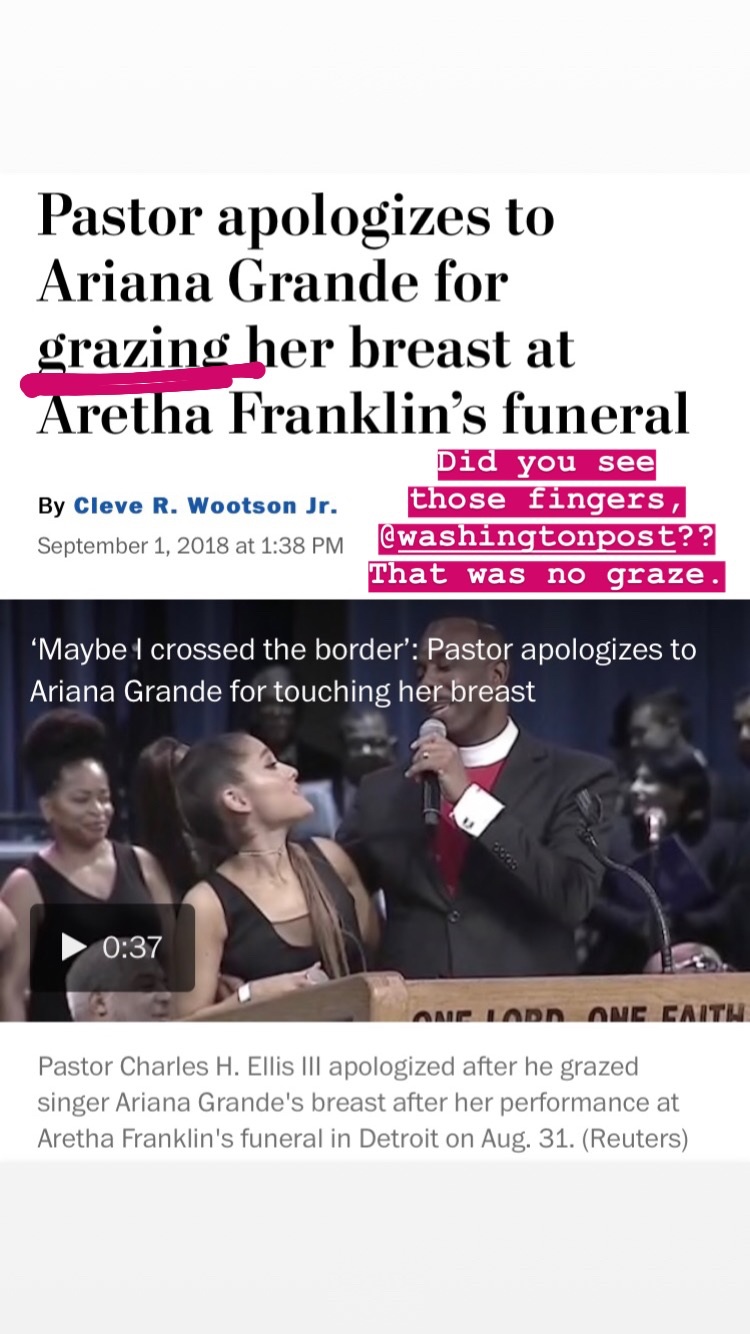750x1334 pixels.
Task: Tap the 'Did you see' pink text sticker
Action: tap(546, 464)
